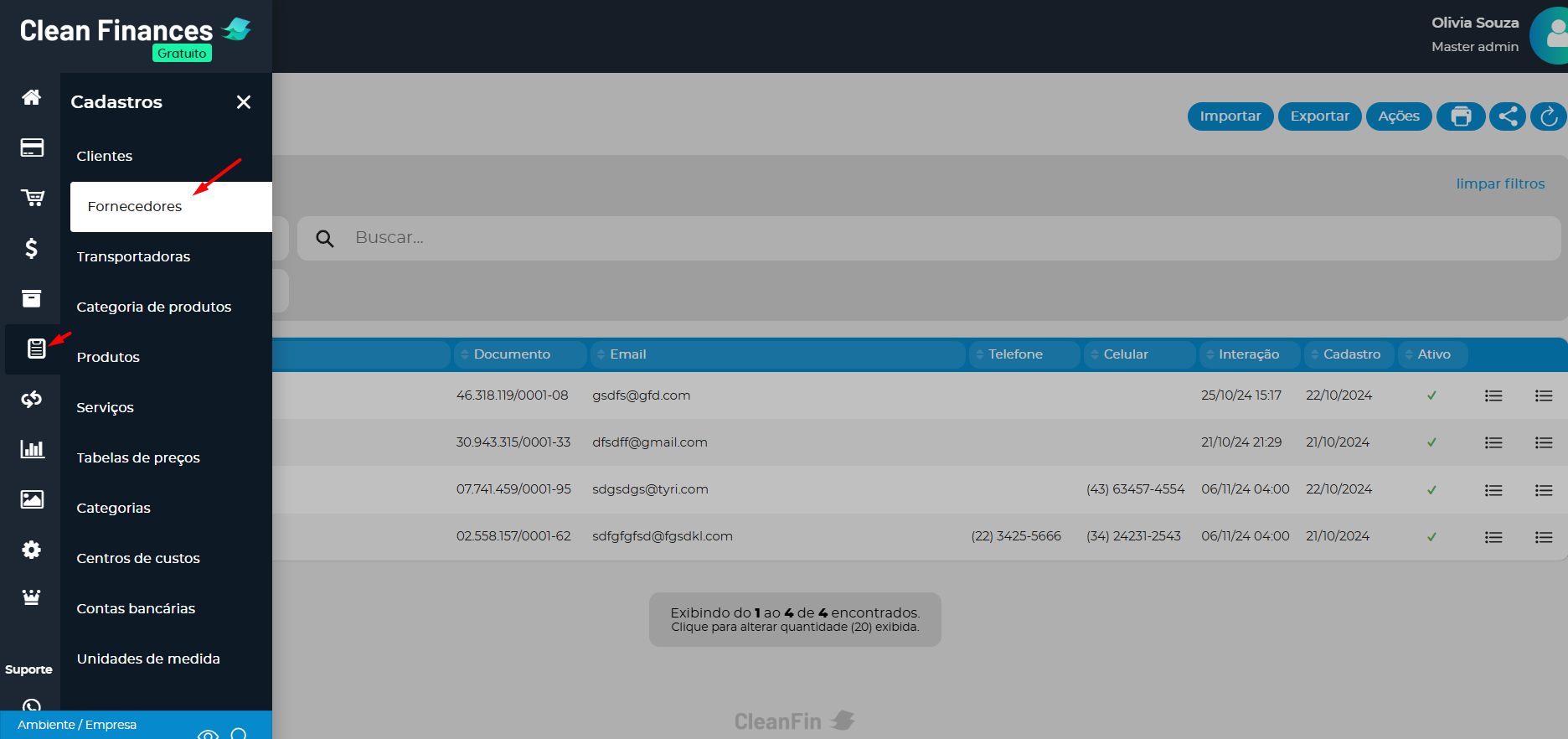
Task: Toggle the active checkmark for first row
Action: [1431, 395]
